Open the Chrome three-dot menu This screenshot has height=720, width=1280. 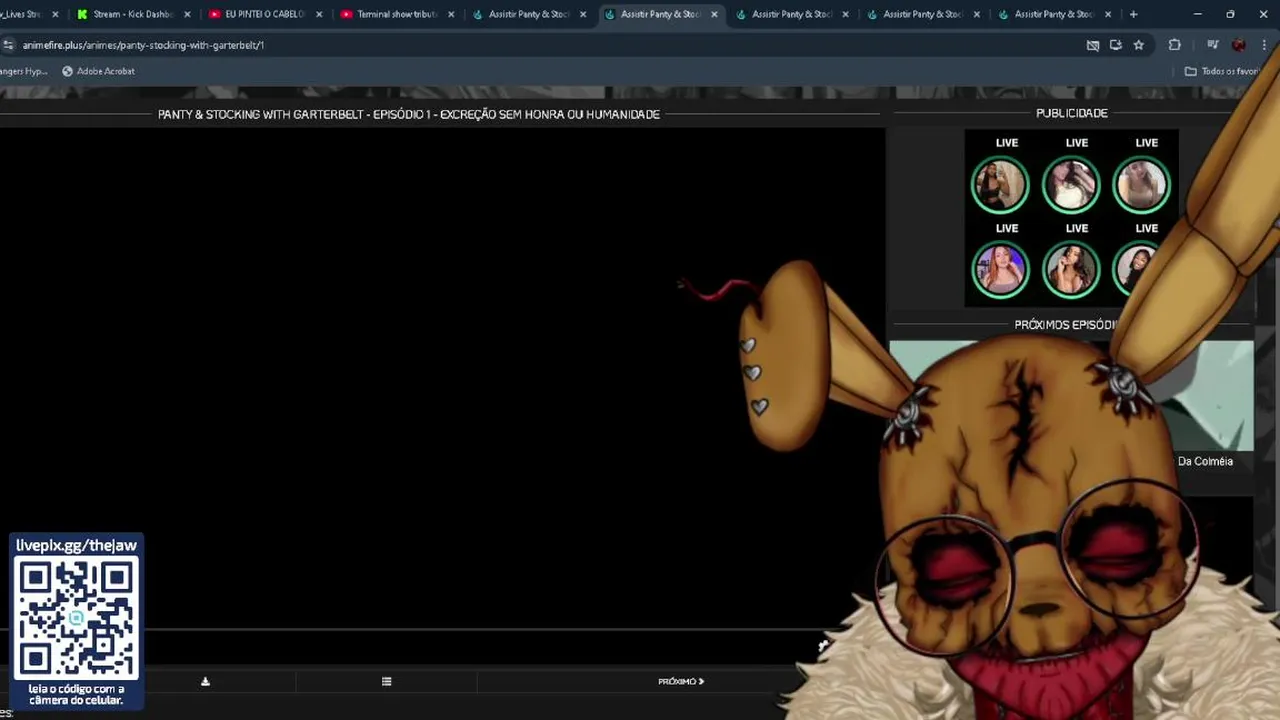[1264, 45]
